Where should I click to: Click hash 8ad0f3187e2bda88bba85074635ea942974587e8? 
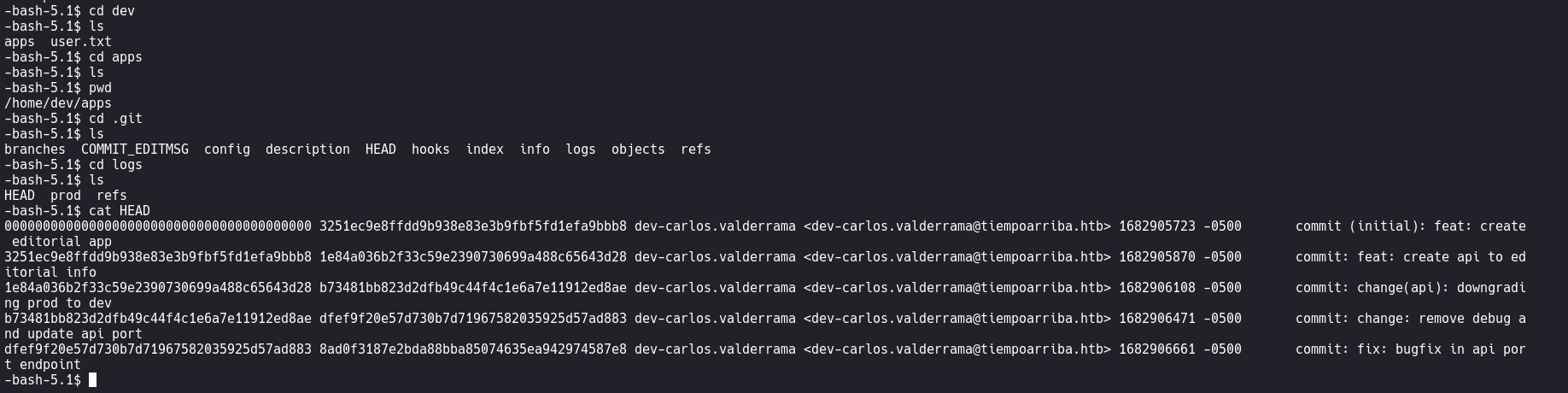pos(473,349)
